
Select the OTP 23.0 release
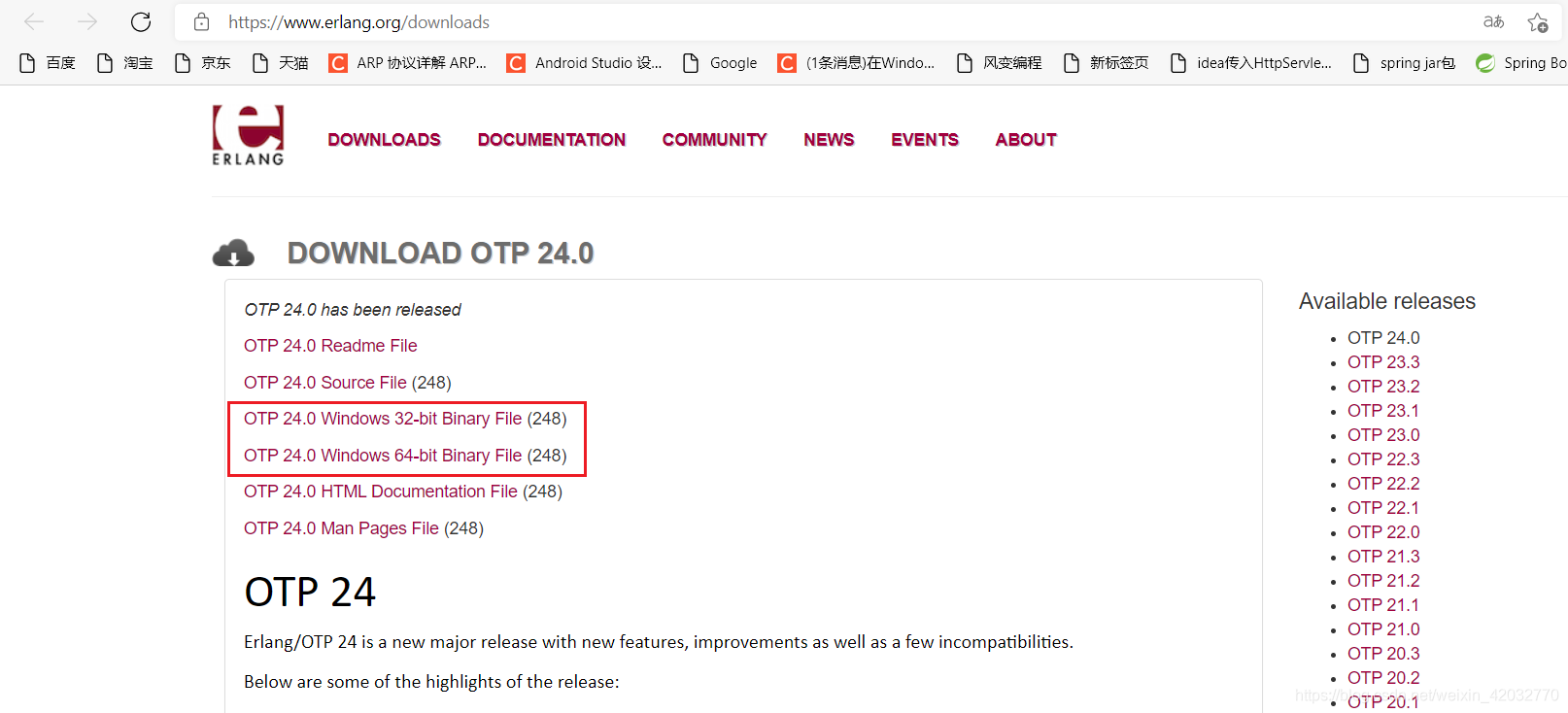[x=1383, y=435]
